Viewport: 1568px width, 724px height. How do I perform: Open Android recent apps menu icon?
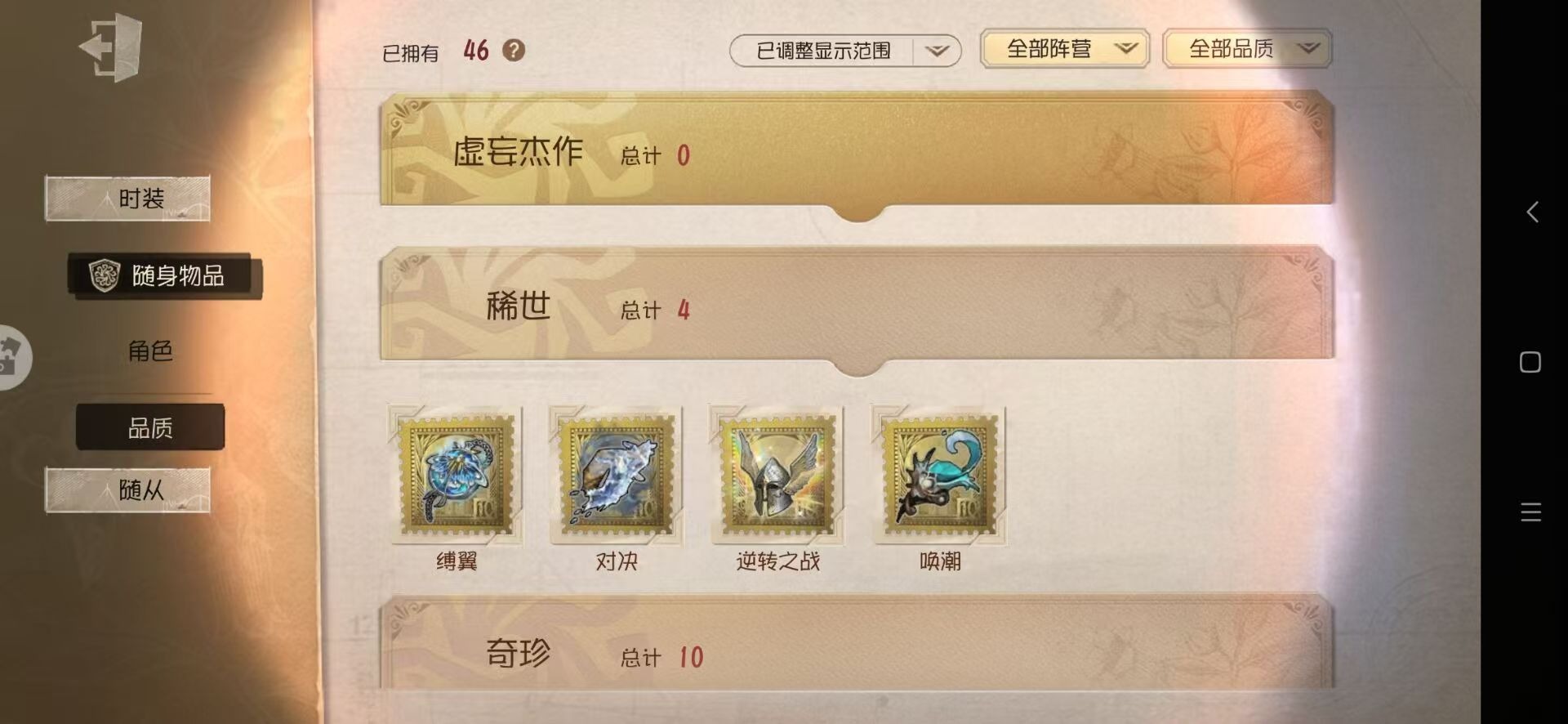click(x=1531, y=512)
